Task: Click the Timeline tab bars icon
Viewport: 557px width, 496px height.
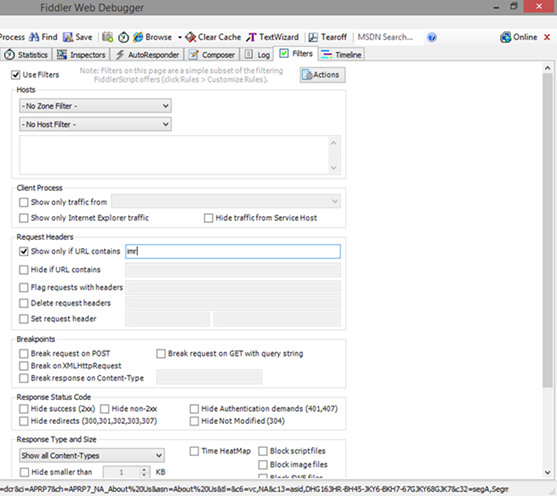Action: 326,54
